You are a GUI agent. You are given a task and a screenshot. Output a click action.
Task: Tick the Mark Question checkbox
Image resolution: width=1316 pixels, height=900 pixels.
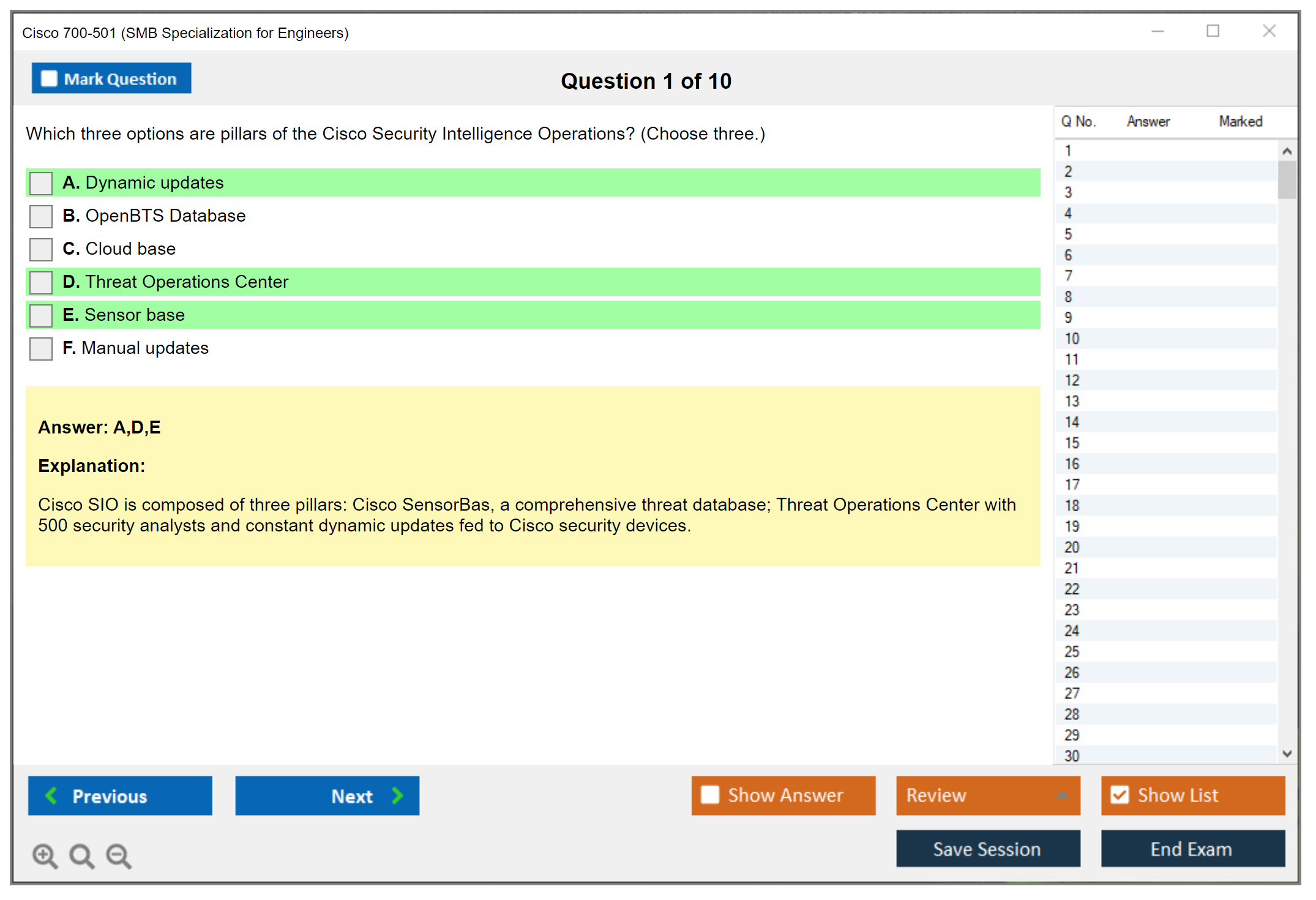49,79
